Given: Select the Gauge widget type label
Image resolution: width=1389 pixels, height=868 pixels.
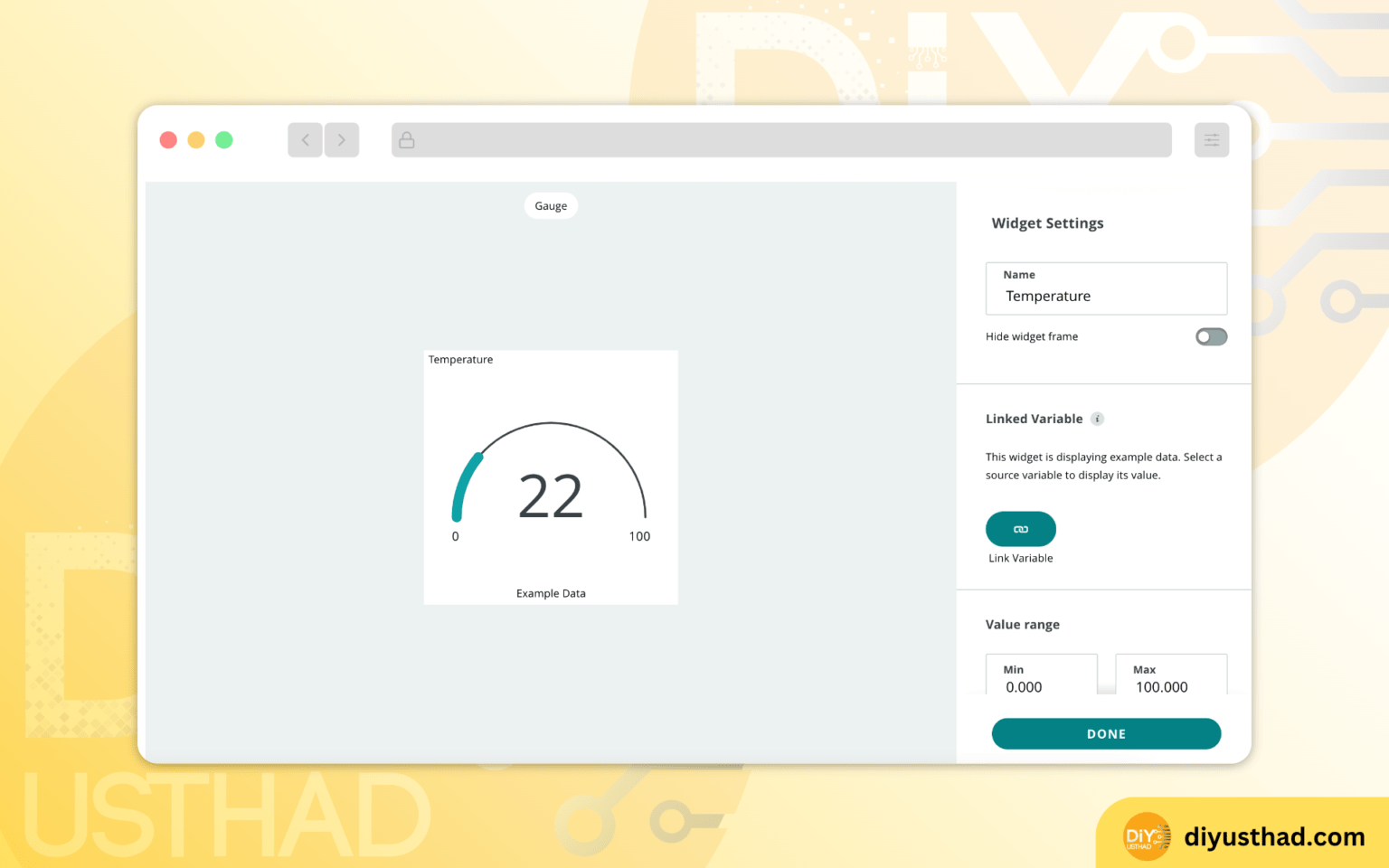Looking at the screenshot, I should click(551, 206).
